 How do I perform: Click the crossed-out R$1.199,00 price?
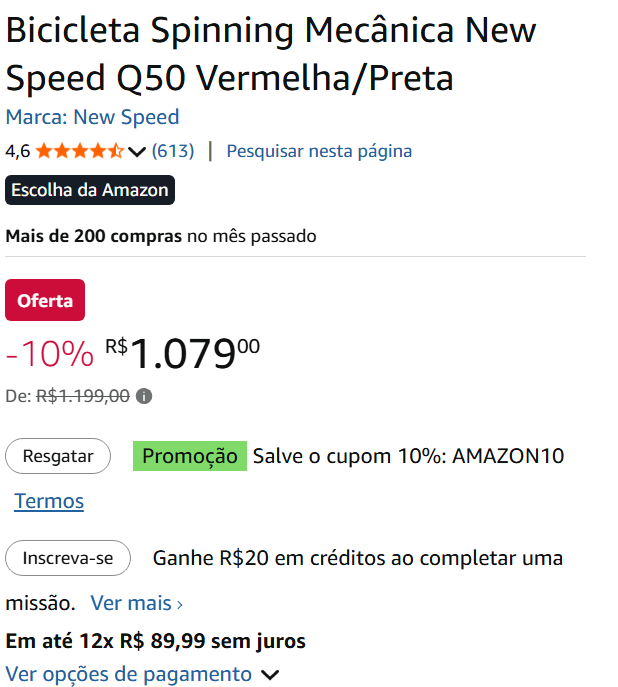(x=83, y=396)
